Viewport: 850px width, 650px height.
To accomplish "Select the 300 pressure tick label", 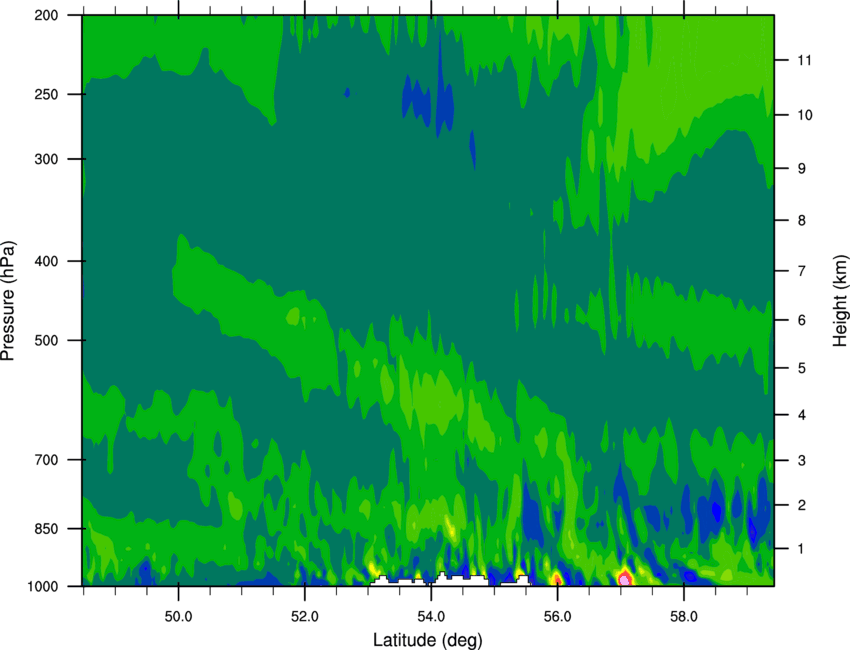I will (46, 159).
